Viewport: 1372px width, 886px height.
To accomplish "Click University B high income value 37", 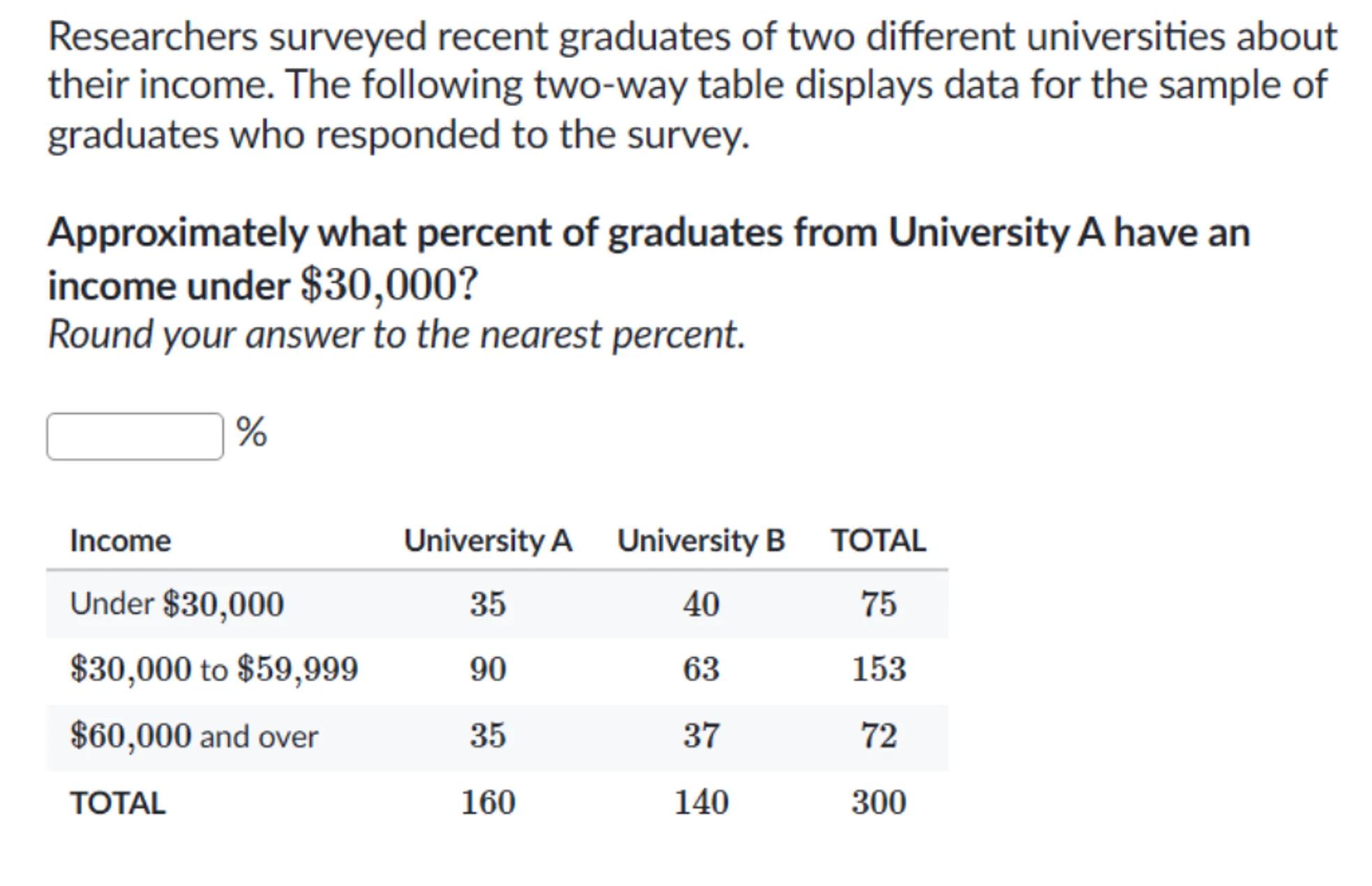I will [701, 736].
